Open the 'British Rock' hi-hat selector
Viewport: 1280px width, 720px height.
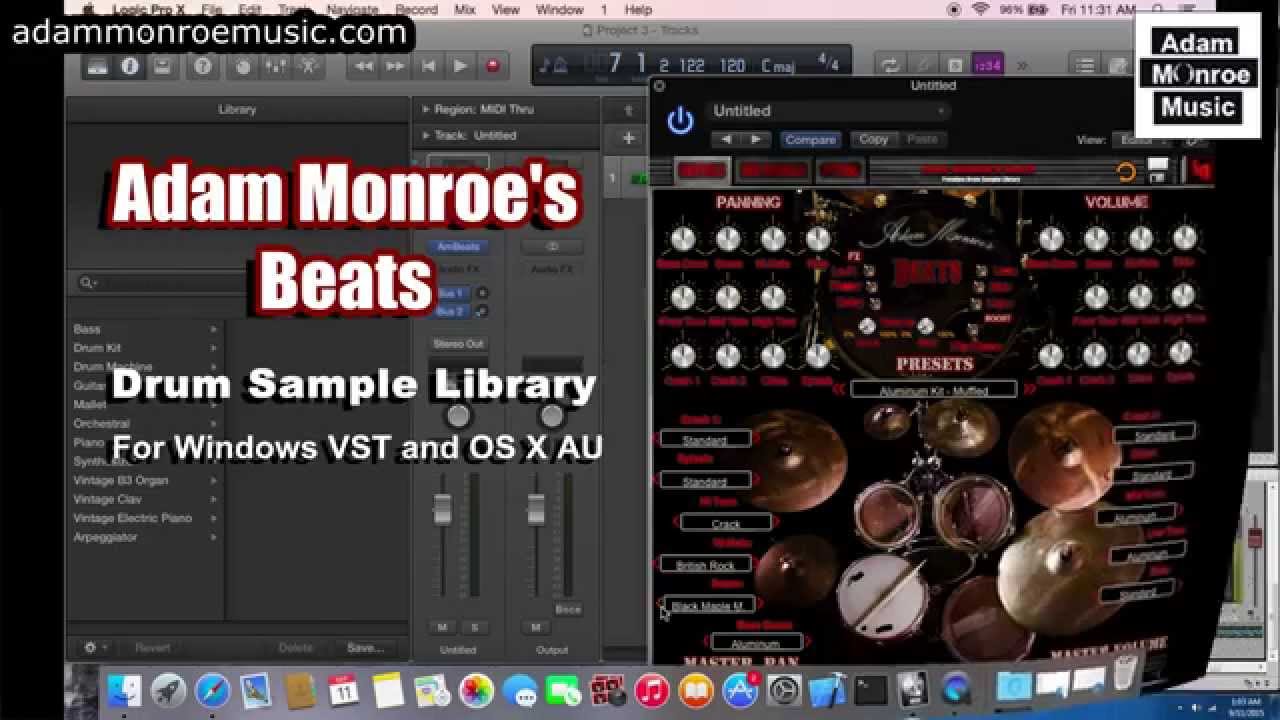(x=706, y=565)
